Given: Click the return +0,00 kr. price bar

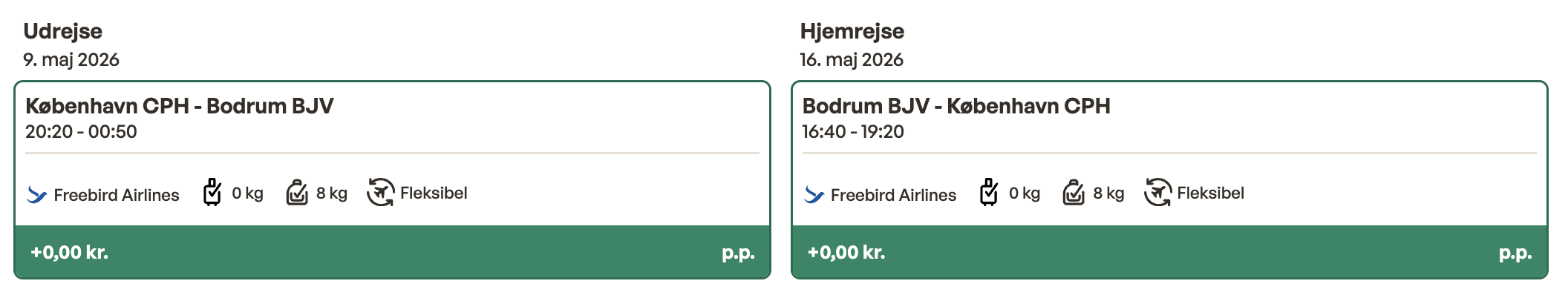Looking at the screenshot, I should 1169,252.
